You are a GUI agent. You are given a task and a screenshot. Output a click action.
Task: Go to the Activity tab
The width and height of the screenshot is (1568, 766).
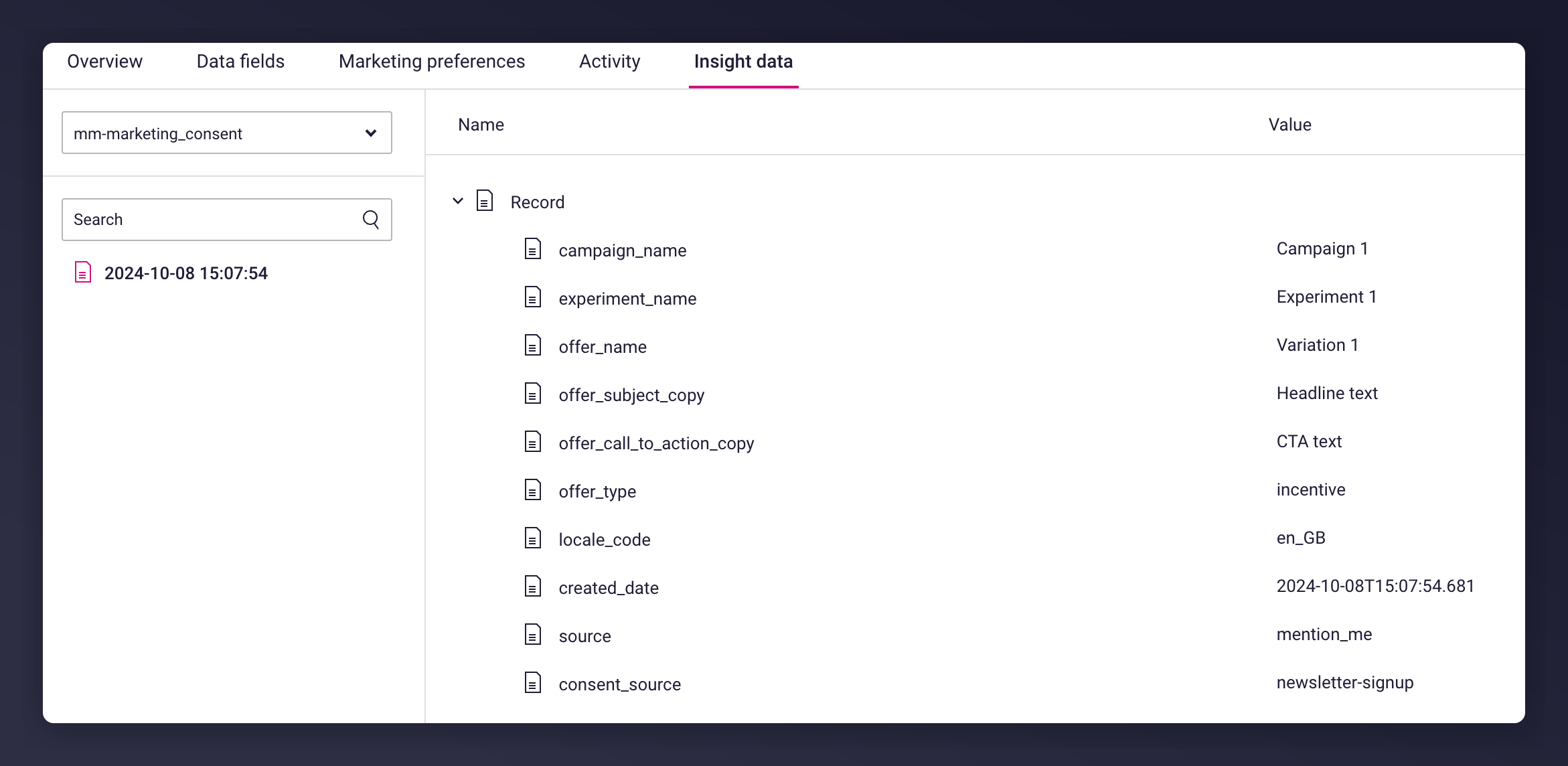pyautogui.click(x=609, y=62)
